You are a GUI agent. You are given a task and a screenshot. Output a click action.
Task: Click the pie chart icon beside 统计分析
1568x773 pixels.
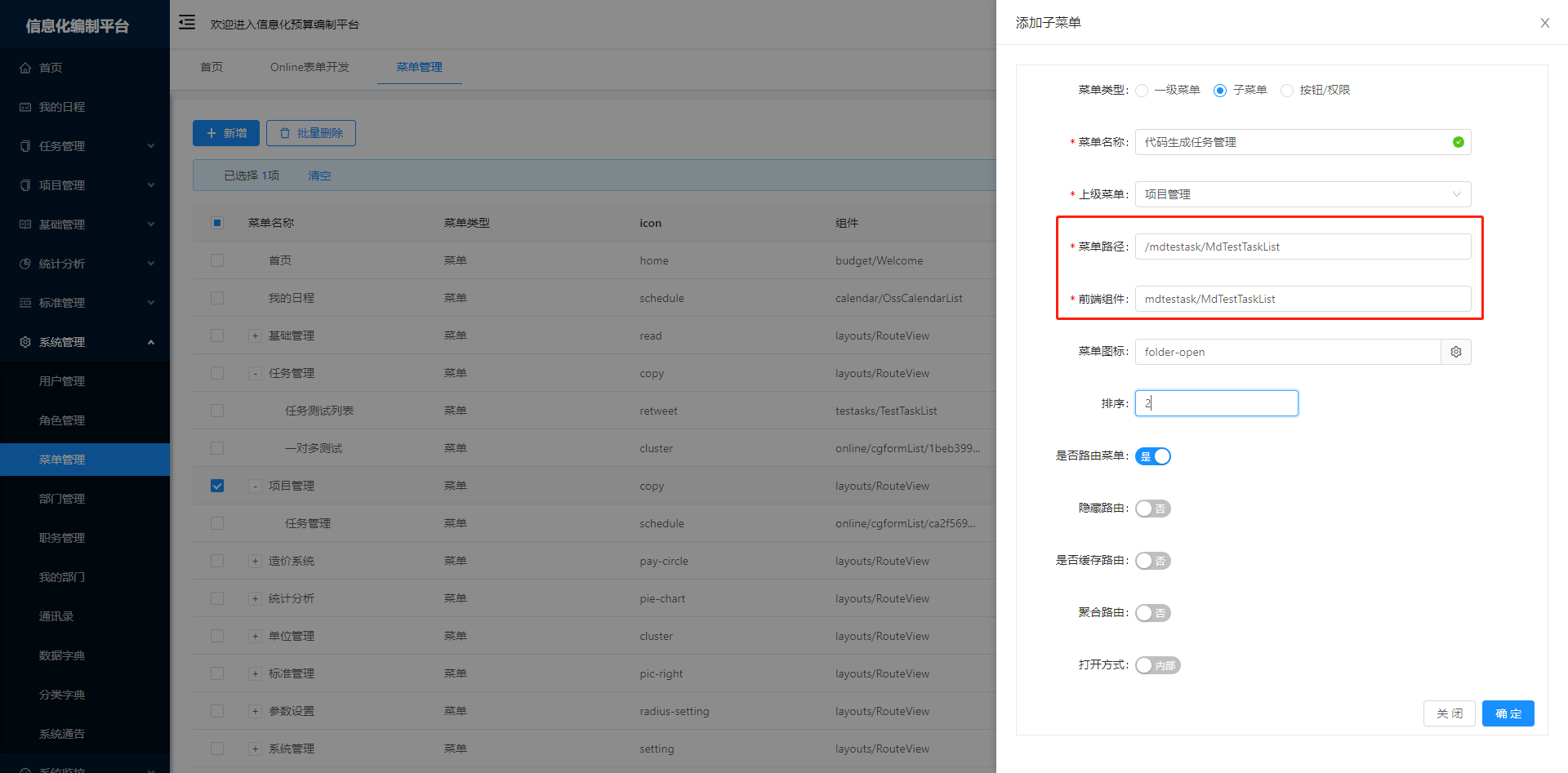pyautogui.click(x=25, y=264)
